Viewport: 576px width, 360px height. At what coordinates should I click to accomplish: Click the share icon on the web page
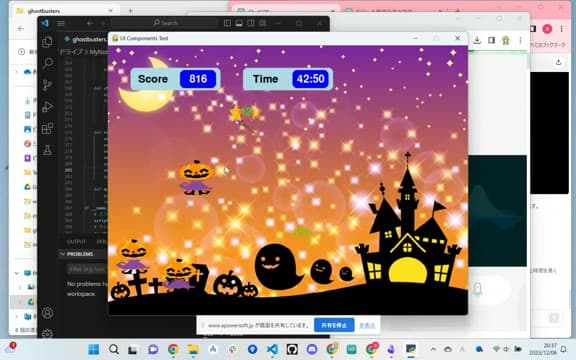(x=558, y=62)
